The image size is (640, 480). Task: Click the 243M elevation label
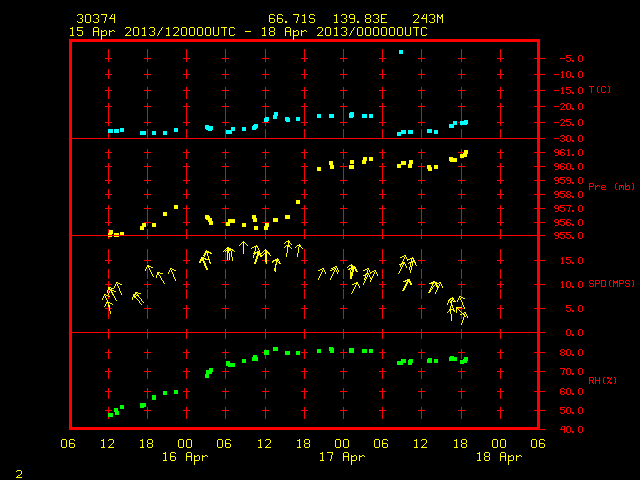point(428,19)
